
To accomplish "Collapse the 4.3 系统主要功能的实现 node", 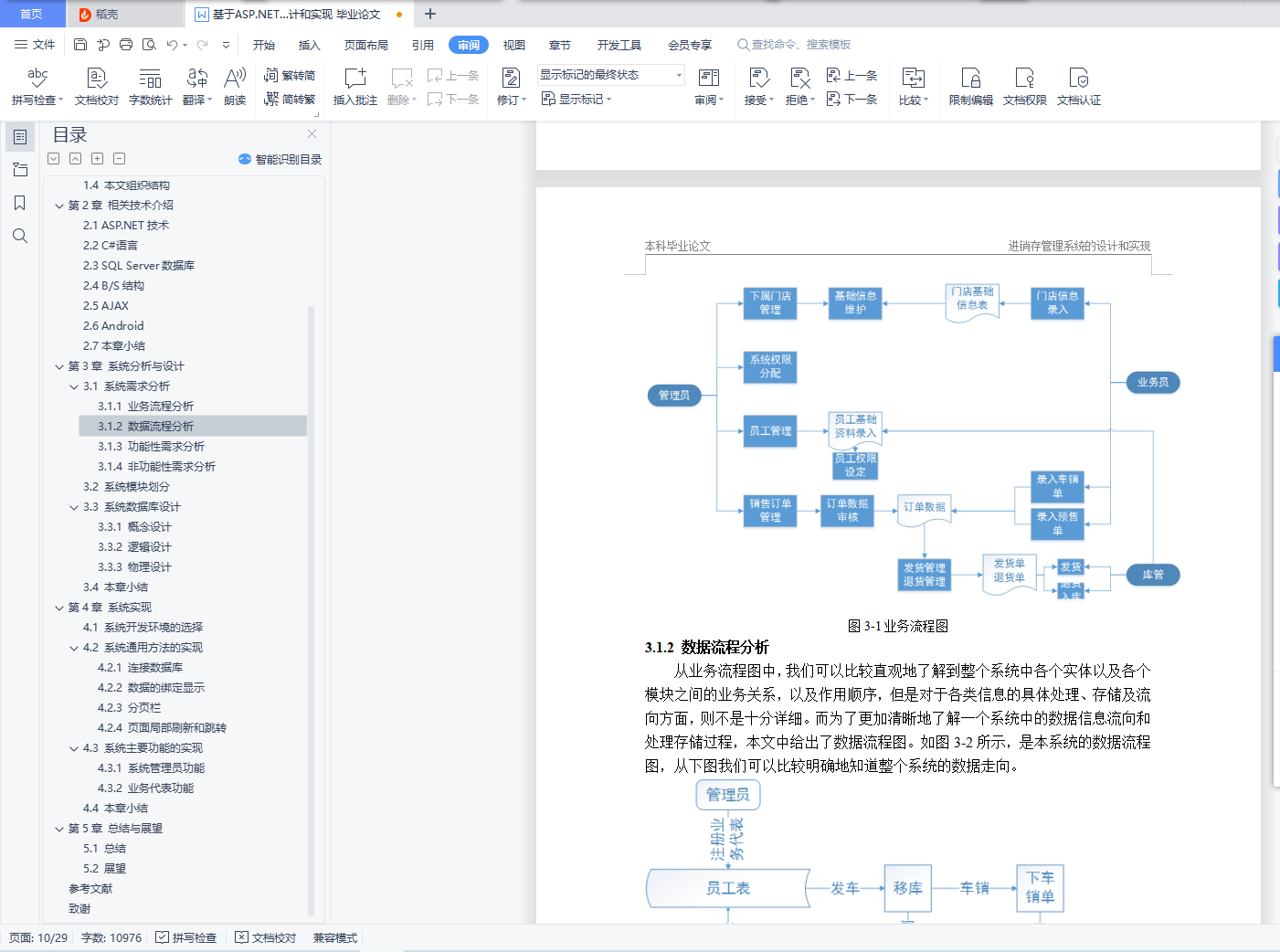I will (x=74, y=748).
